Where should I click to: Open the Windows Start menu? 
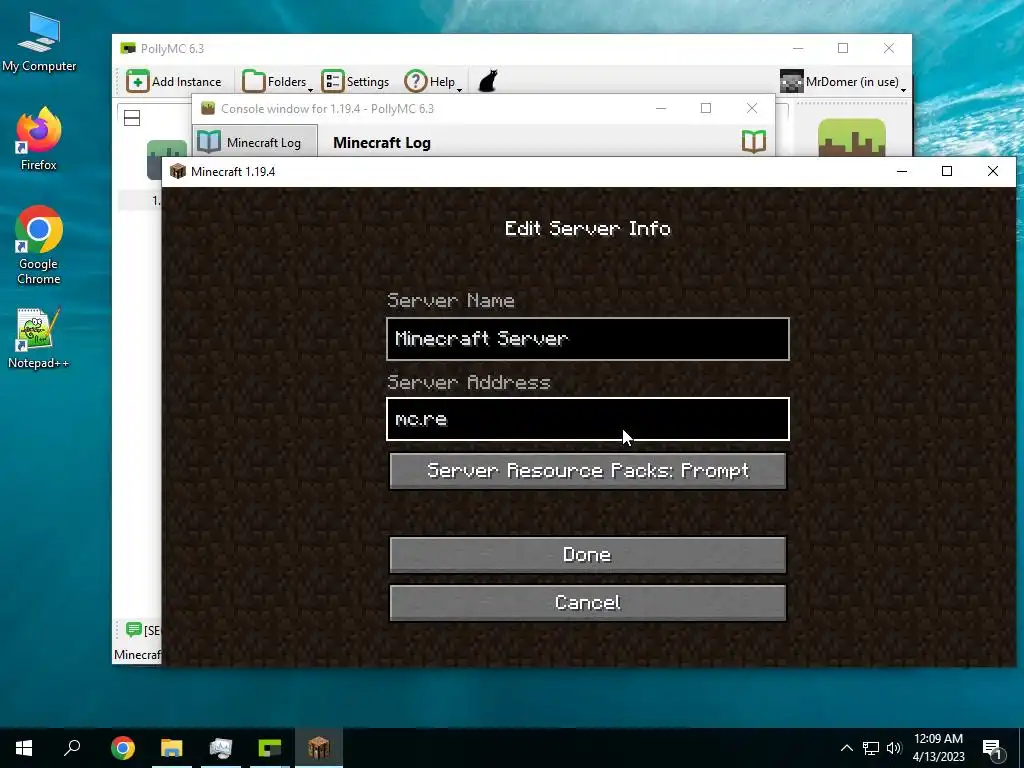pyautogui.click(x=24, y=748)
